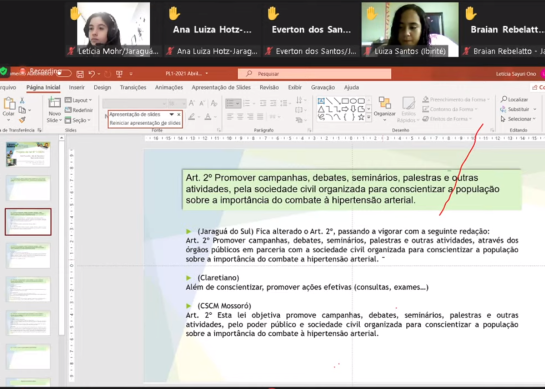Image resolution: width=545 pixels, height=389 pixels.
Task: Pick the text highlight color button
Action: [193, 117]
